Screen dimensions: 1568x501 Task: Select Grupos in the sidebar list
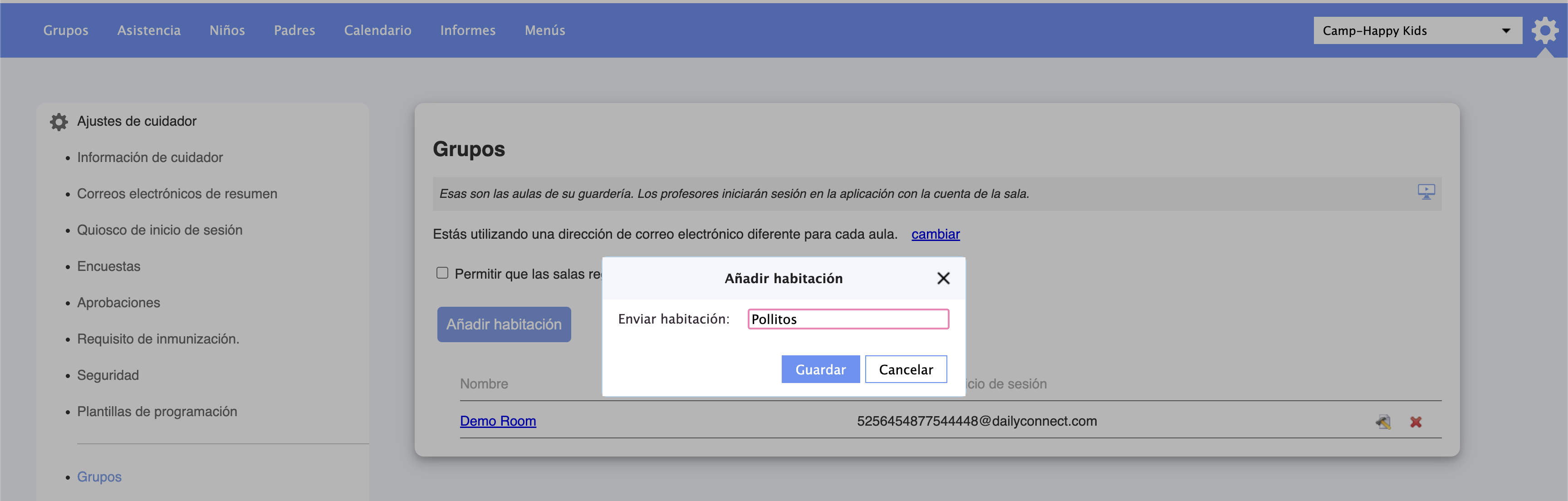99,476
